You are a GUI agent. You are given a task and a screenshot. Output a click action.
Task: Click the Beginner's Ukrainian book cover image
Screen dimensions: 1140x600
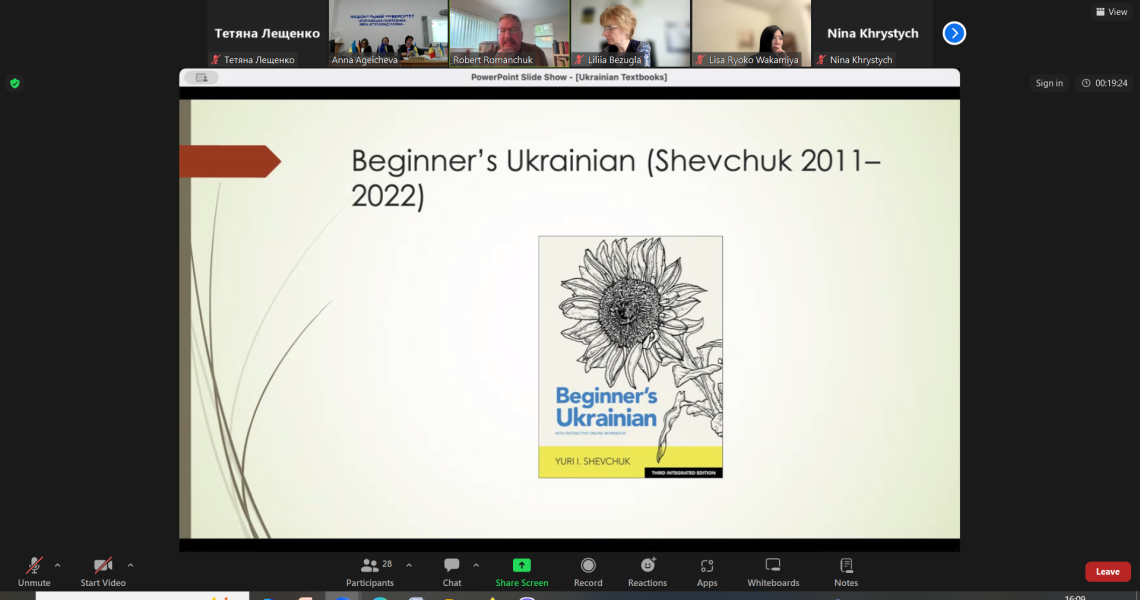point(630,356)
